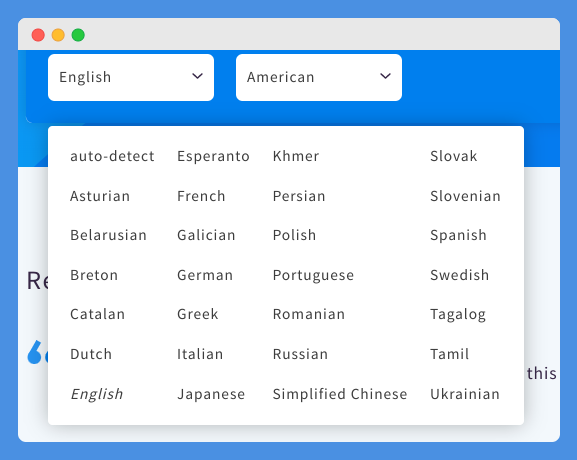Choose Russian language option
This screenshot has height=460, width=577.
(300, 354)
